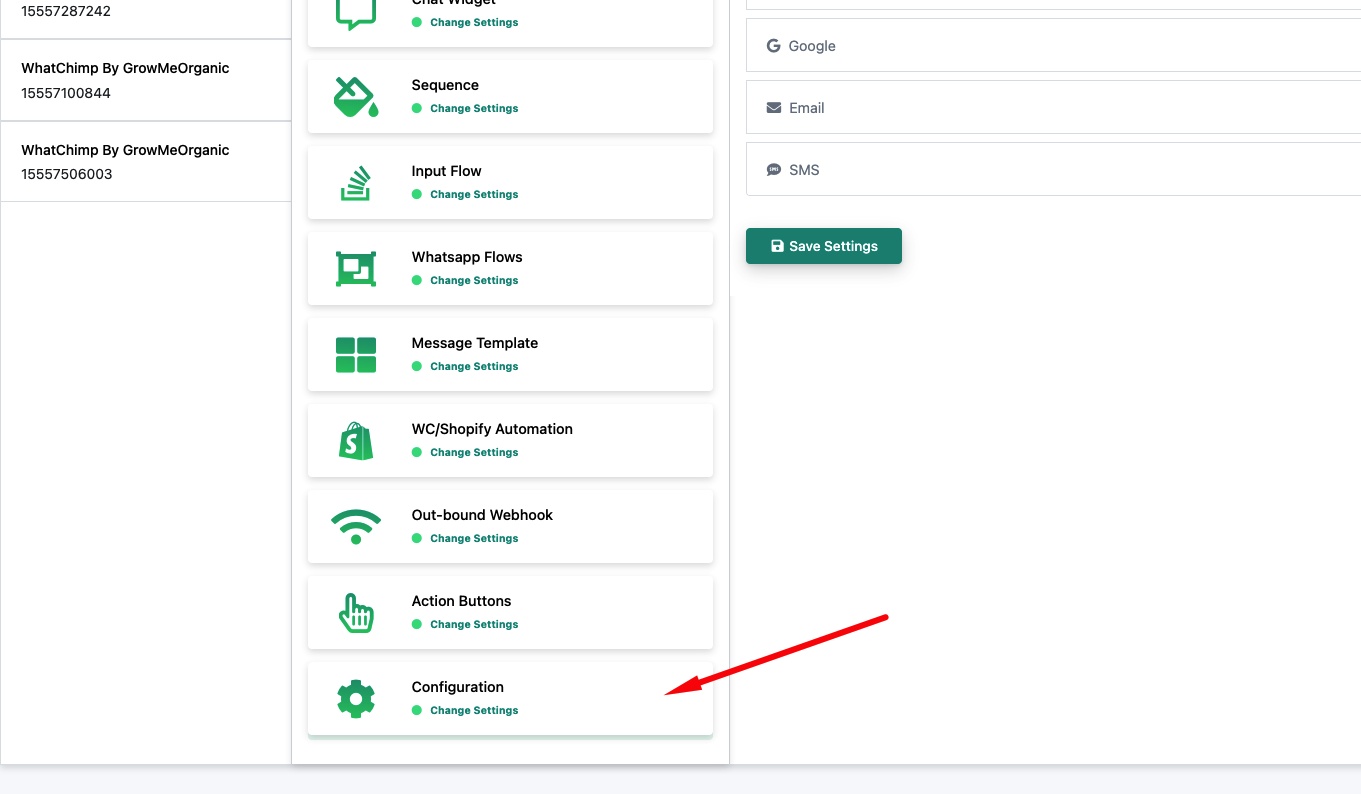Click the Shopify bag icon

tap(356, 441)
